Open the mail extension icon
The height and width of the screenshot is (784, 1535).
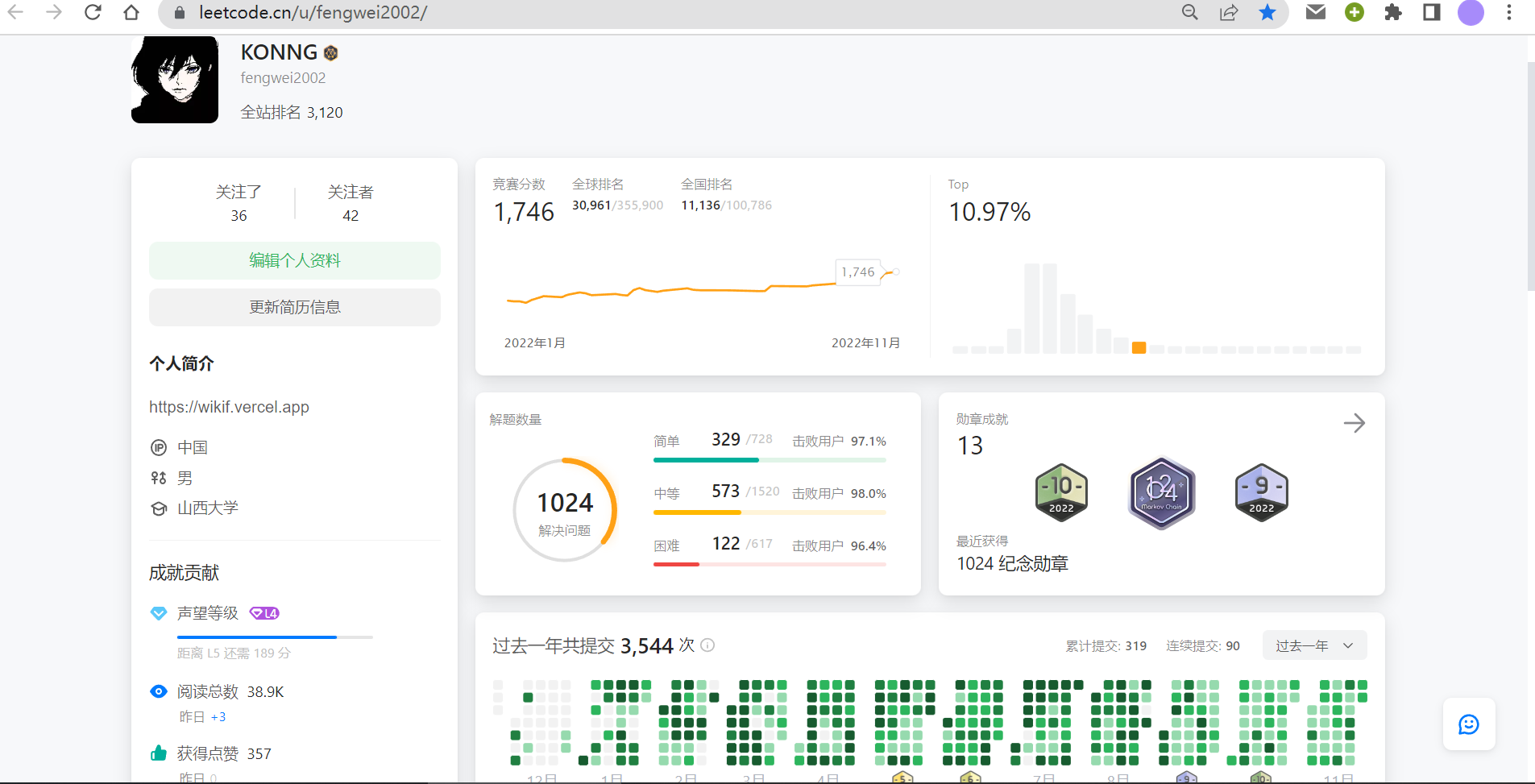tap(1316, 12)
